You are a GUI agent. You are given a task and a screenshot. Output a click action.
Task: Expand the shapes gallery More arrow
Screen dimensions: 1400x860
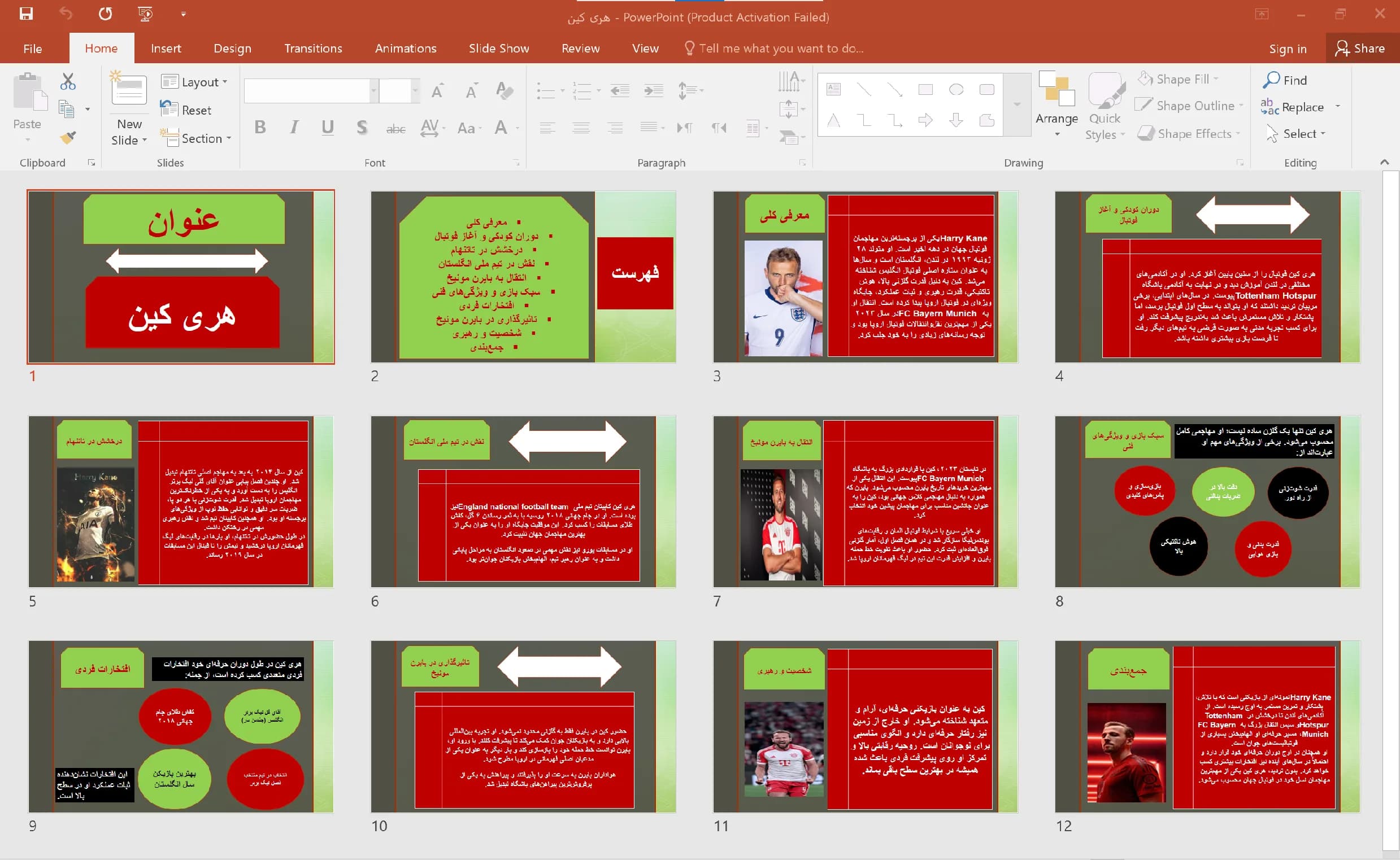1017,104
